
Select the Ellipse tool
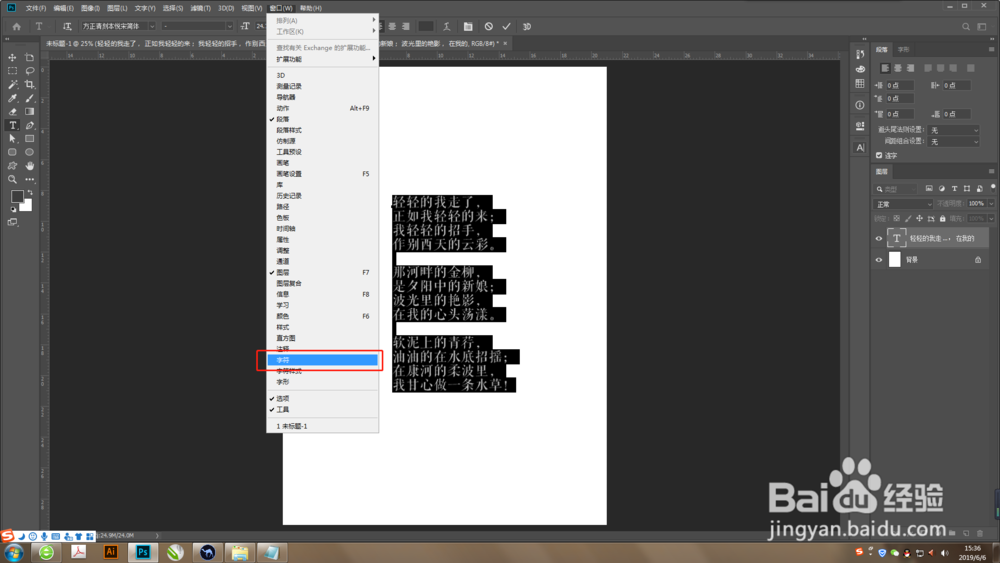pyautogui.click(x=29, y=152)
